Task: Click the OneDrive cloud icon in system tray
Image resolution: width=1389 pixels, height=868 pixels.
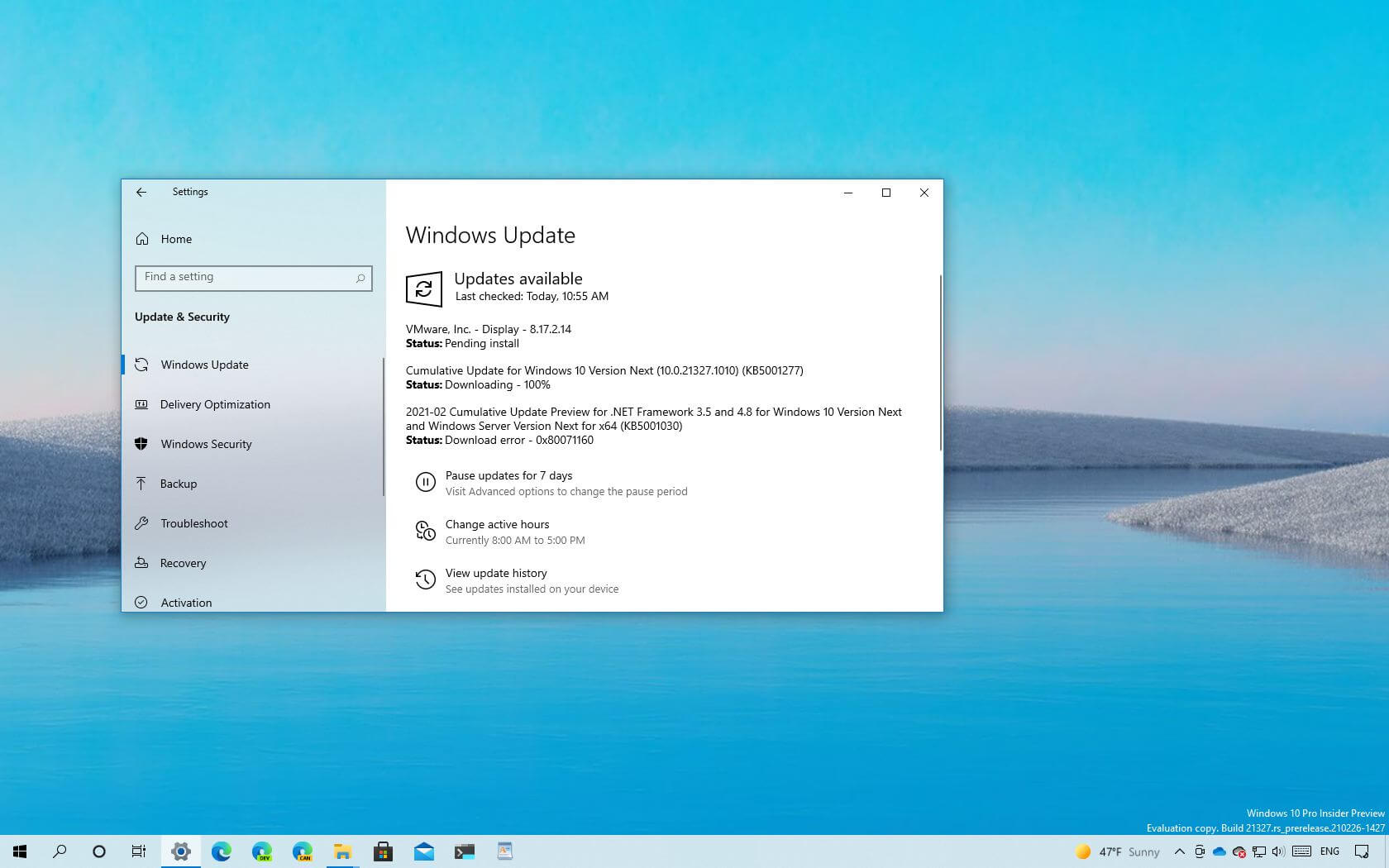Action: 1219,851
